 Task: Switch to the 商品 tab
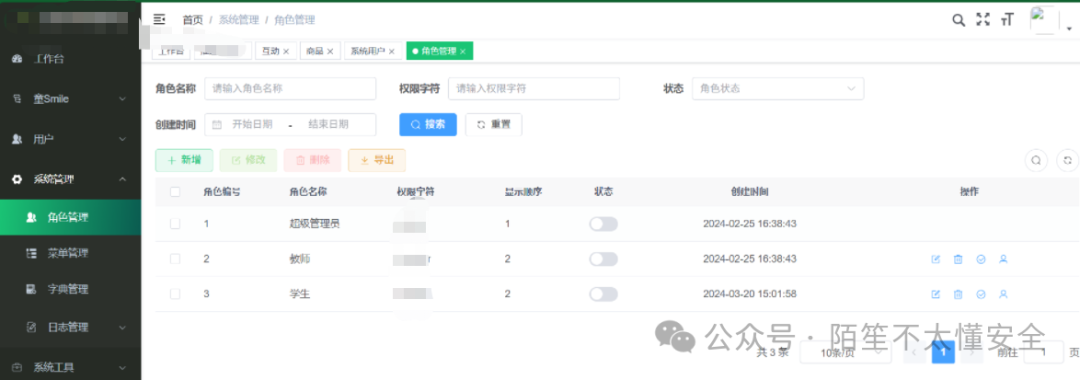(315, 51)
